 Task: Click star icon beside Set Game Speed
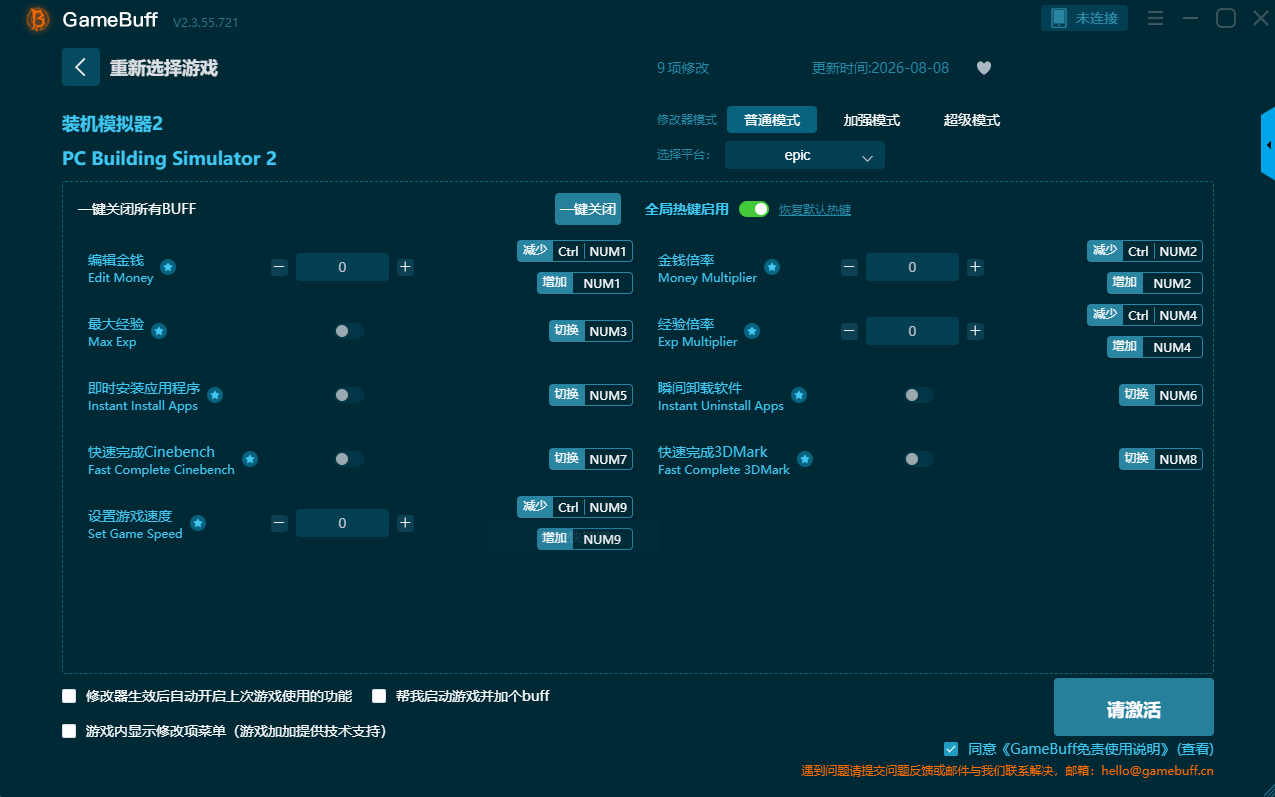(198, 523)
